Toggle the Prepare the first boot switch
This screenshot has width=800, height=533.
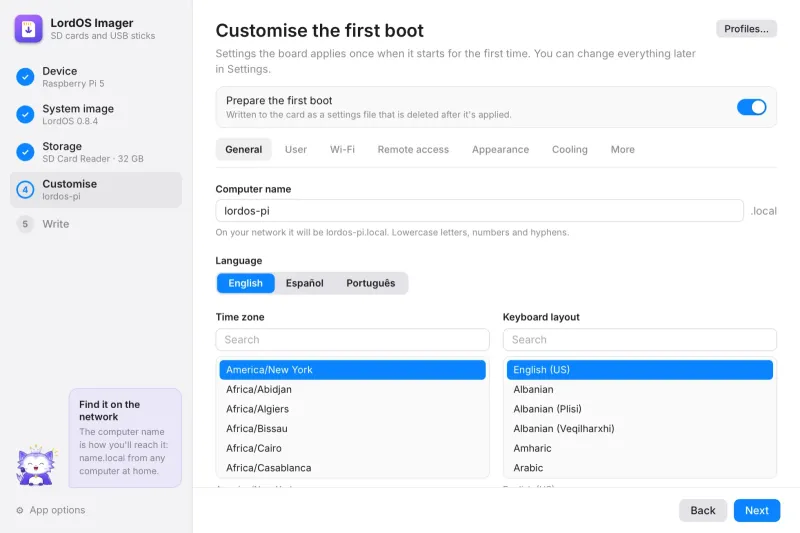(751, 107)
